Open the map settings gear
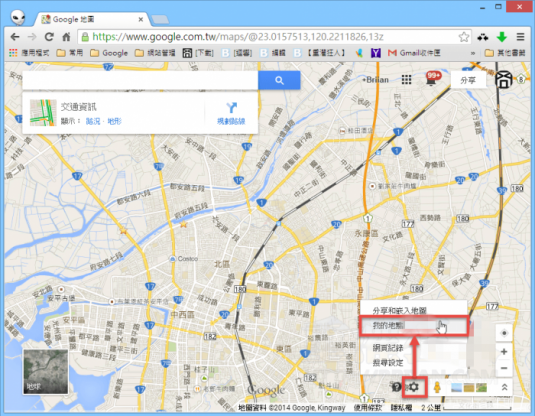 (x=414, y=387)
